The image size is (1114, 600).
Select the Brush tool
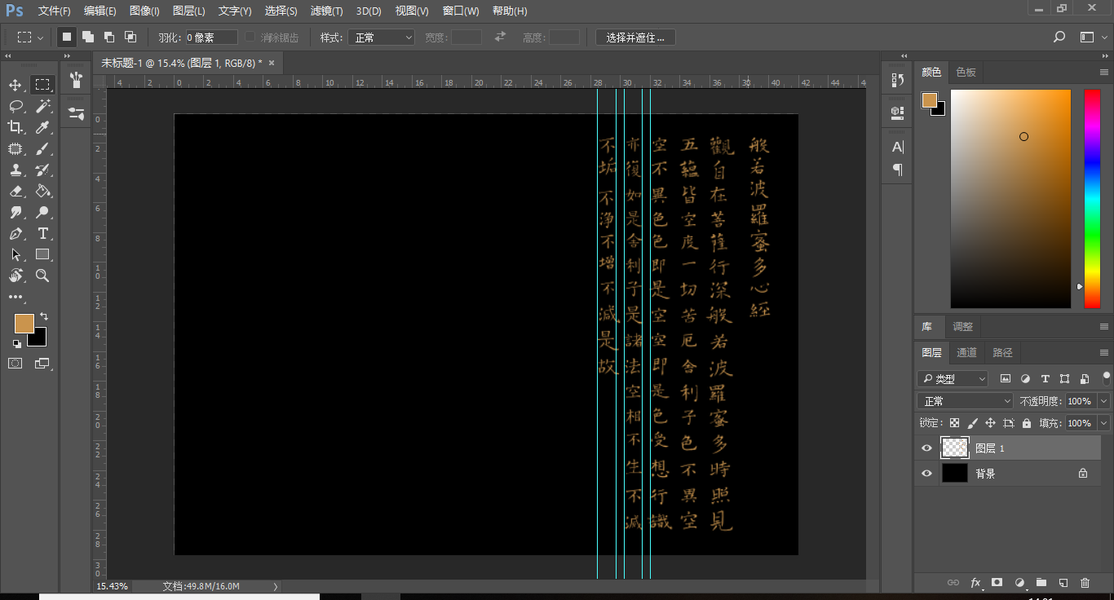(43, 148)
